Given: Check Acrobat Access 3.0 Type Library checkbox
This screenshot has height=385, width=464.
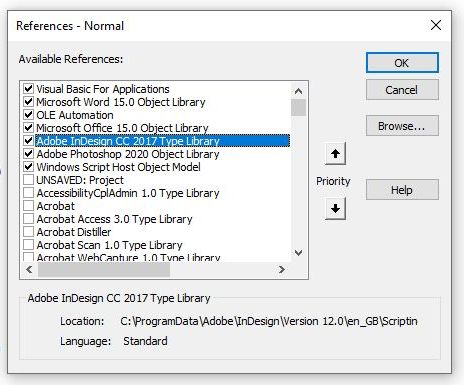Looking at the screenshot, I should (x=28, y=219).
